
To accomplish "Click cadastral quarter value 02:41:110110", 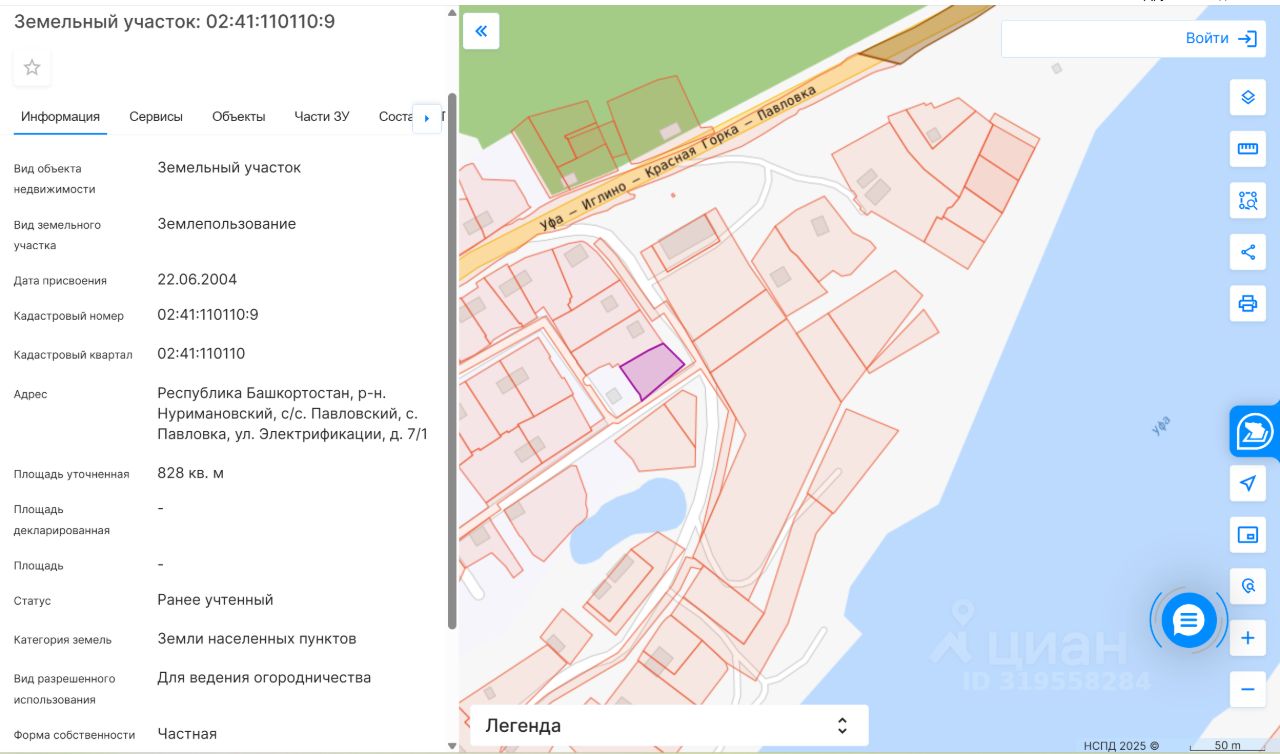I will (x=201, y=354).
